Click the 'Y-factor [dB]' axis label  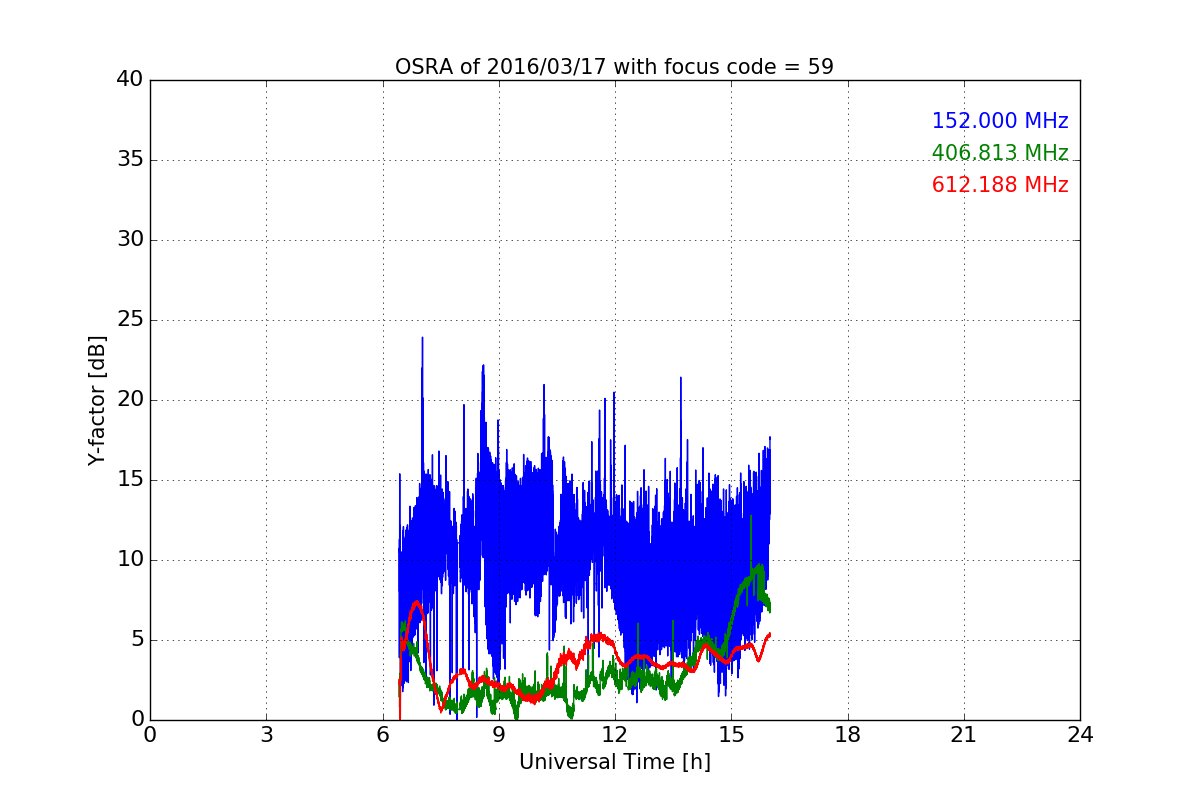(x=97, y=400)
